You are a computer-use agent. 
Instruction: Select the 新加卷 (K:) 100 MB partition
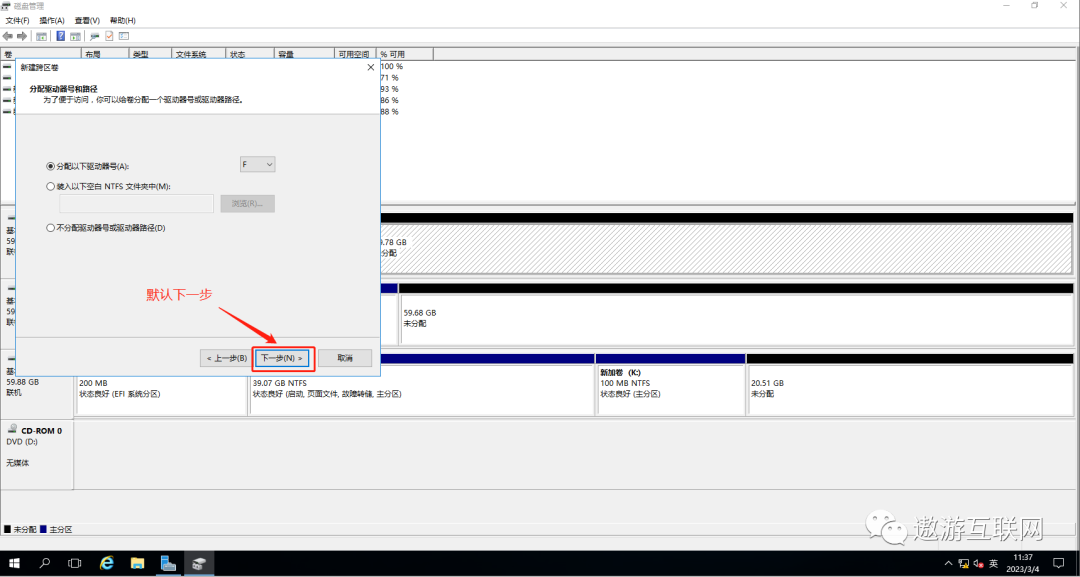670,389
